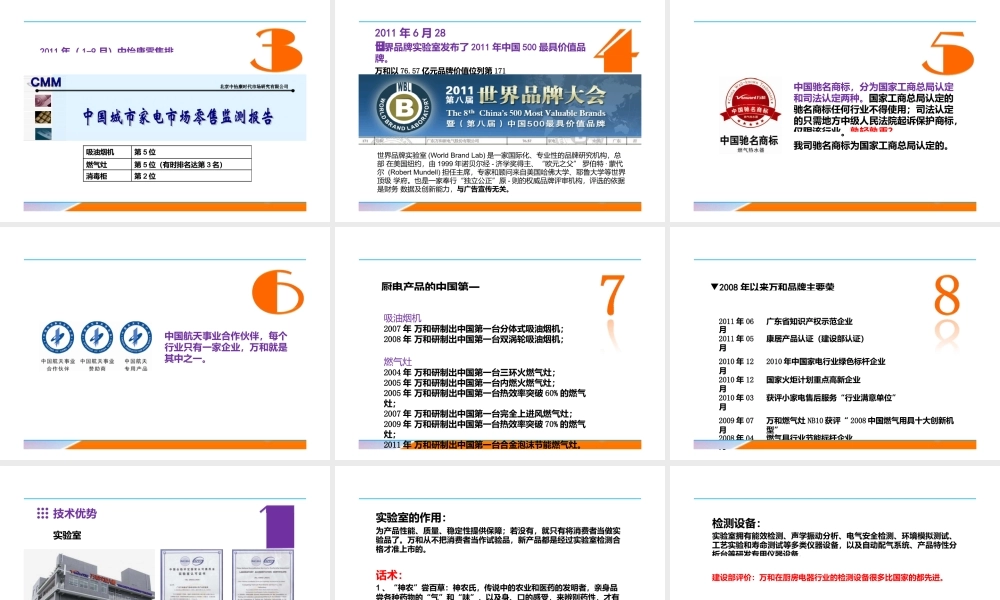Viewport: 1000px width, 600px height.
Task: Click the entry 康居产品认证(建设部认证)
Action: (x=814, y=339)
